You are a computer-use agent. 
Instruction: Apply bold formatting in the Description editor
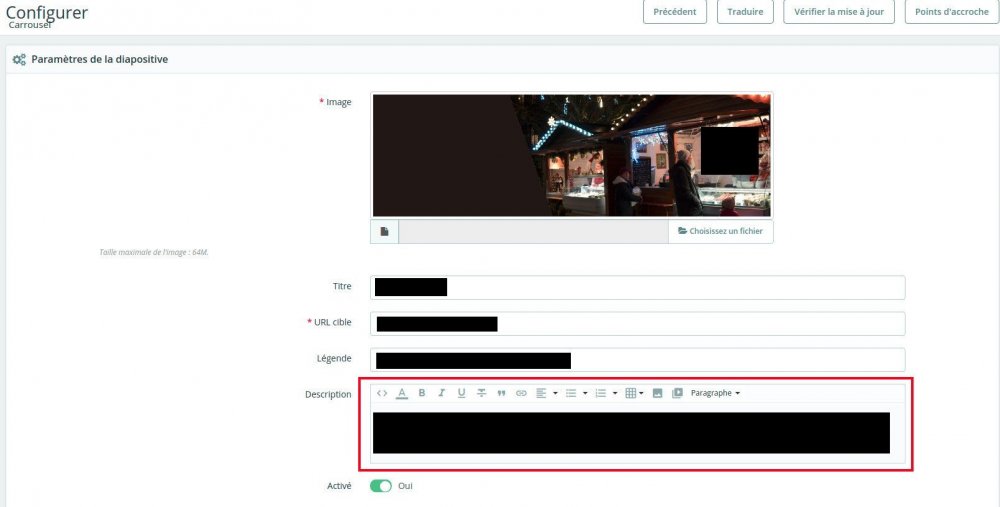pos(422,393)
